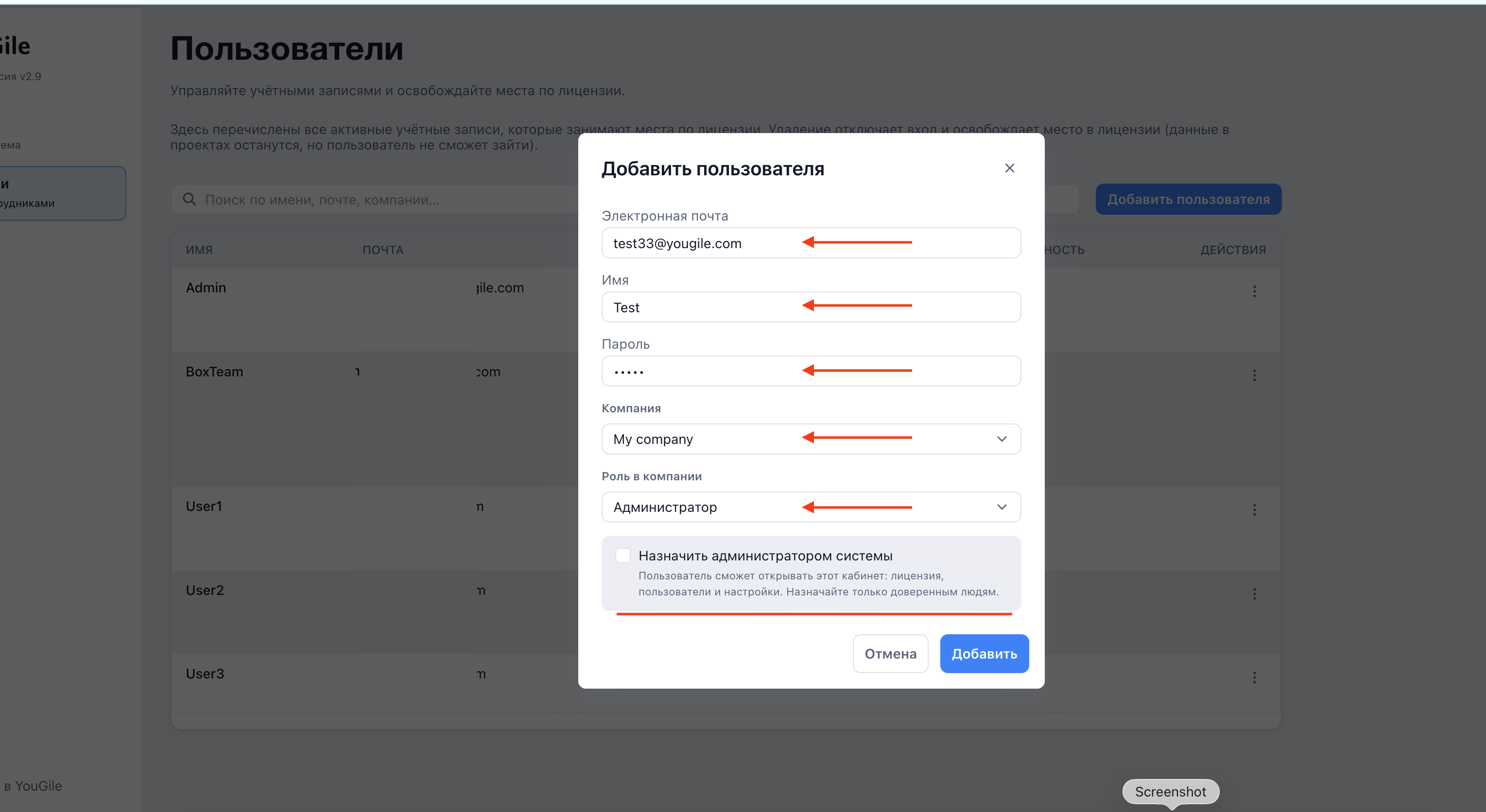Open the Роль в компании dropdown
This screenshot has width=1486, height=812.
point(811,507)
